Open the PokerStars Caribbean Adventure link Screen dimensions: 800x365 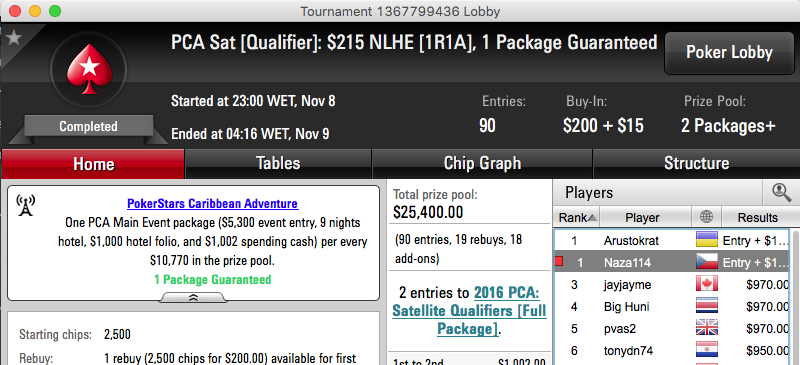click(212, 204)
